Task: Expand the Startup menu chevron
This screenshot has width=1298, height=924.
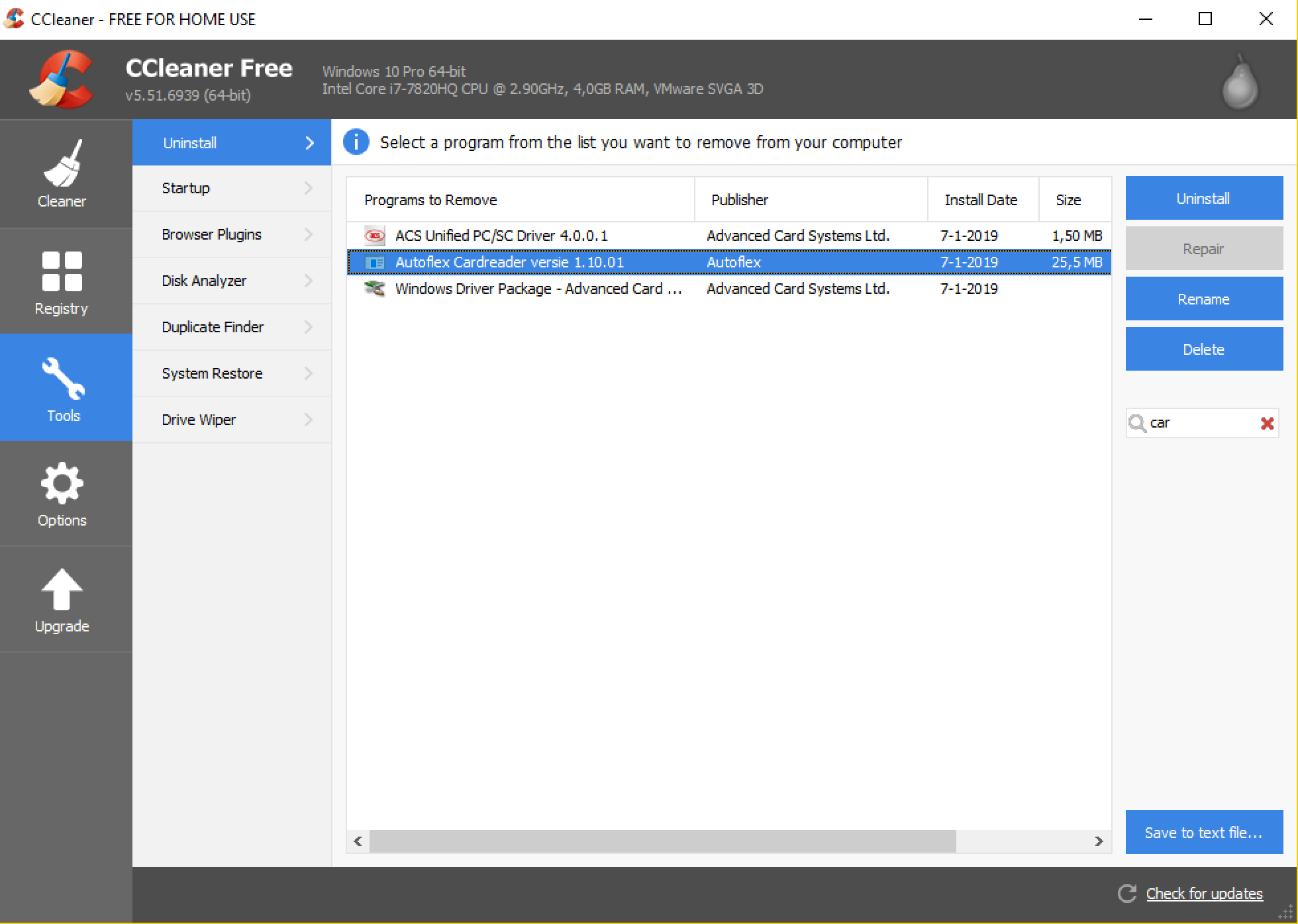Action: pos(309,188)
